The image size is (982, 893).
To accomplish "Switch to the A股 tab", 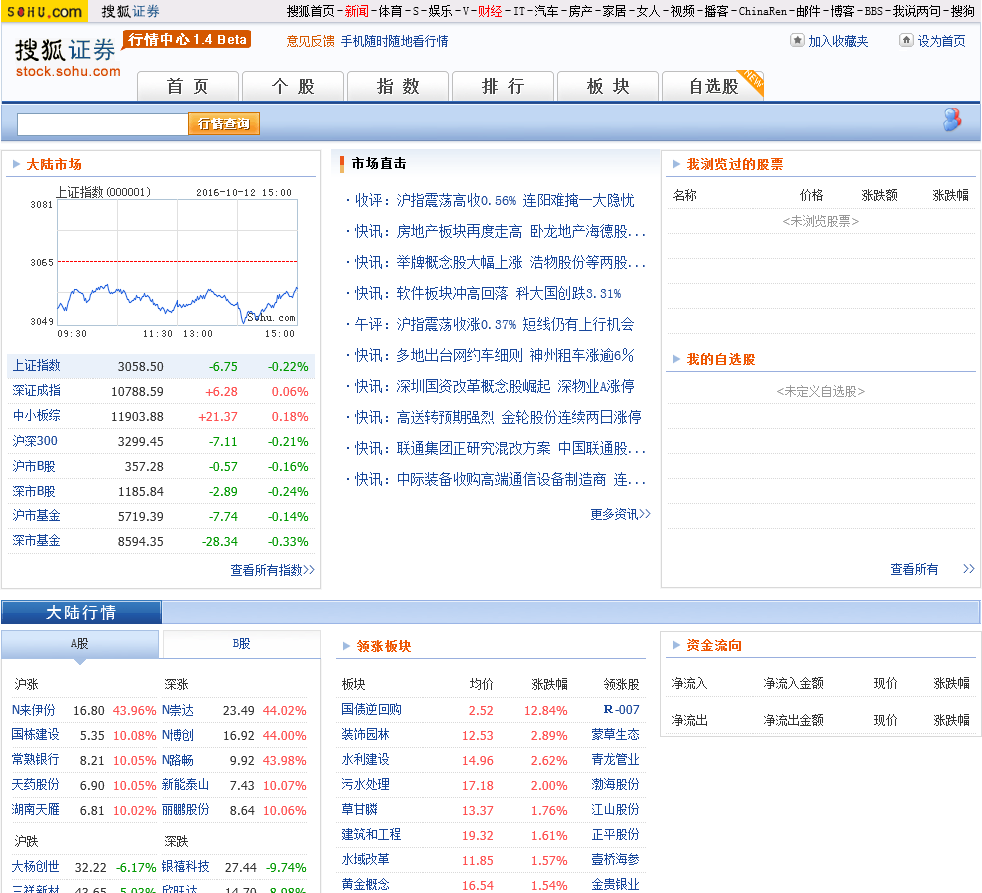I will tap(80, 644).
